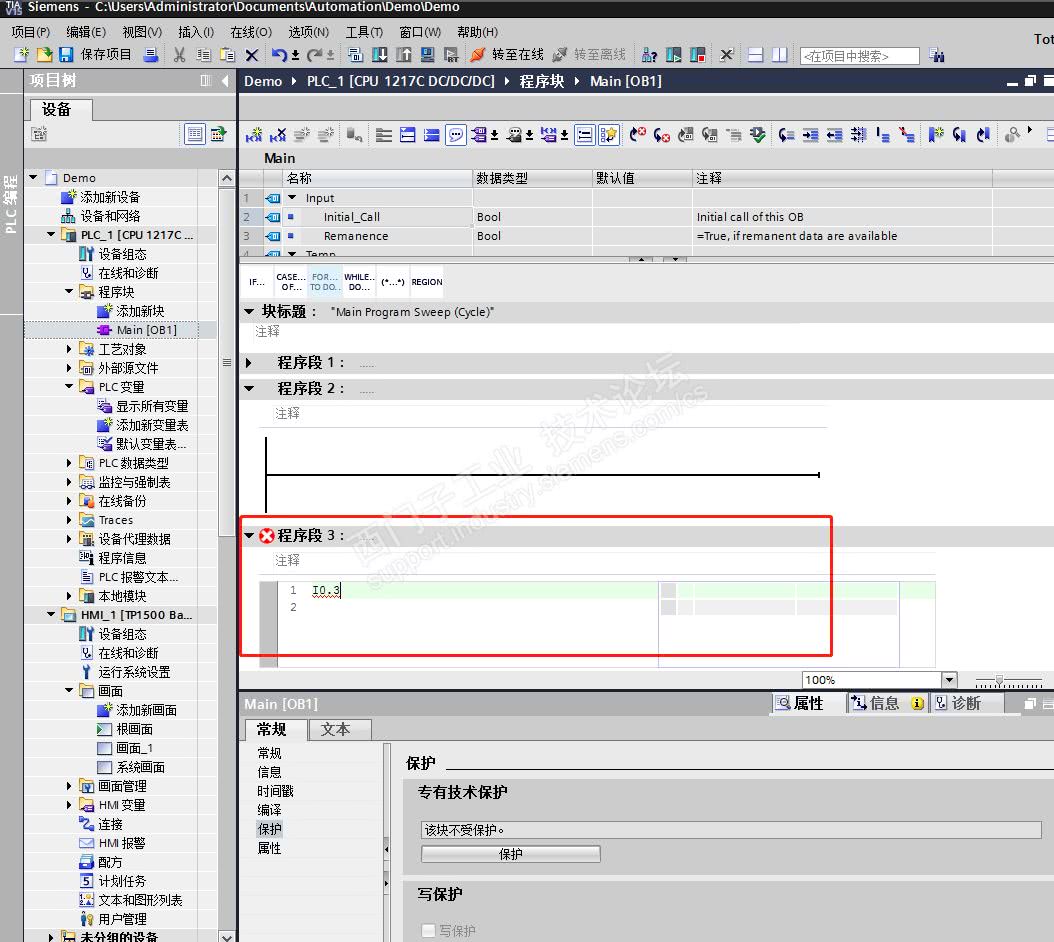Click the delete X icon in main toolbar

pyautogui.click(x=252, y=55)
